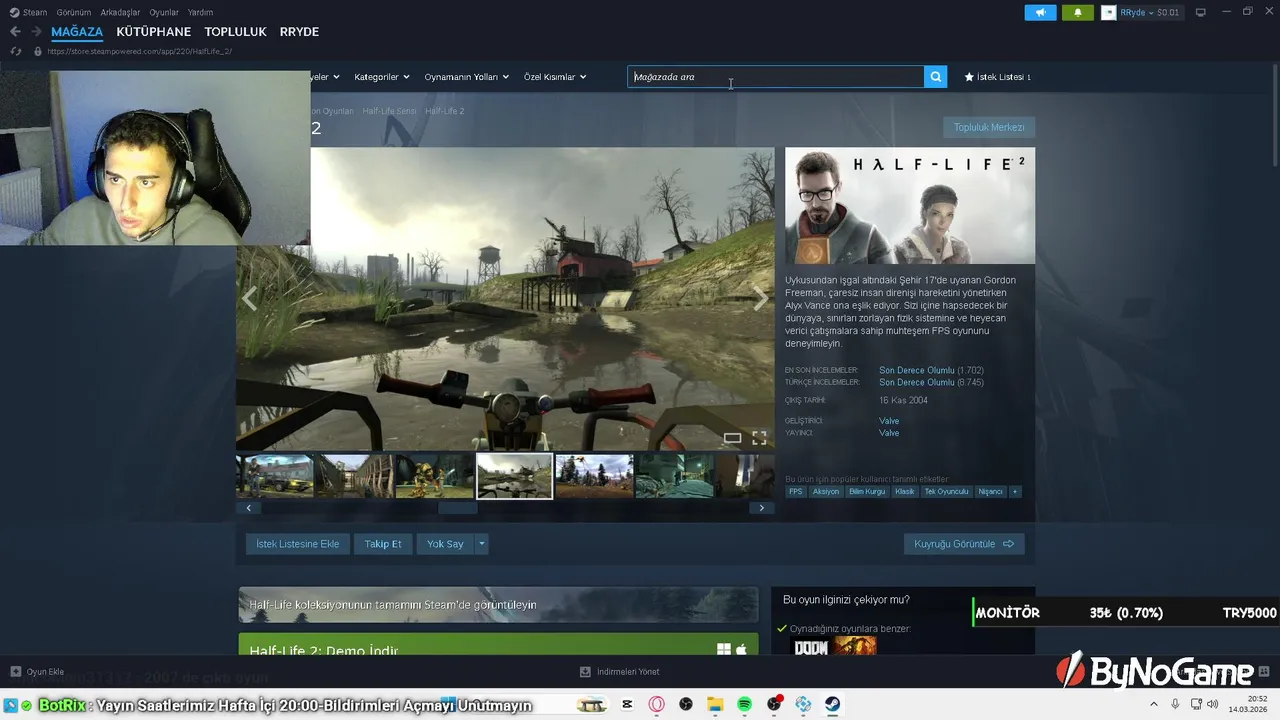This screenshot has height=720, width=1280.
Task: Switch to the theater mode view icon
Action: (733, 438)
